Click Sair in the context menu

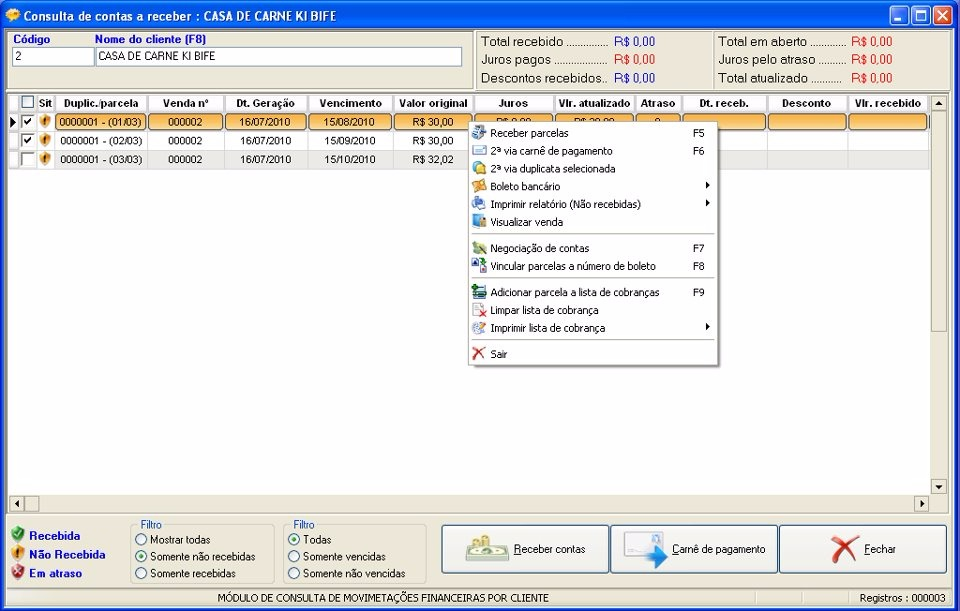(593, 354)
